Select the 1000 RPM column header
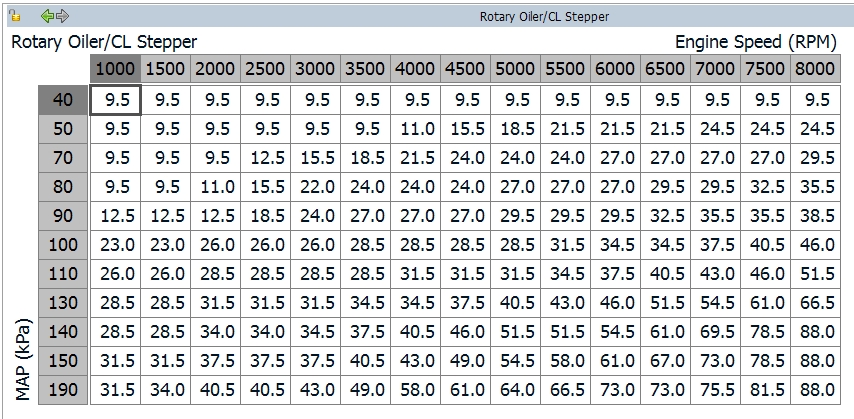This screenshot has height=419, width=854. point(115,69)
